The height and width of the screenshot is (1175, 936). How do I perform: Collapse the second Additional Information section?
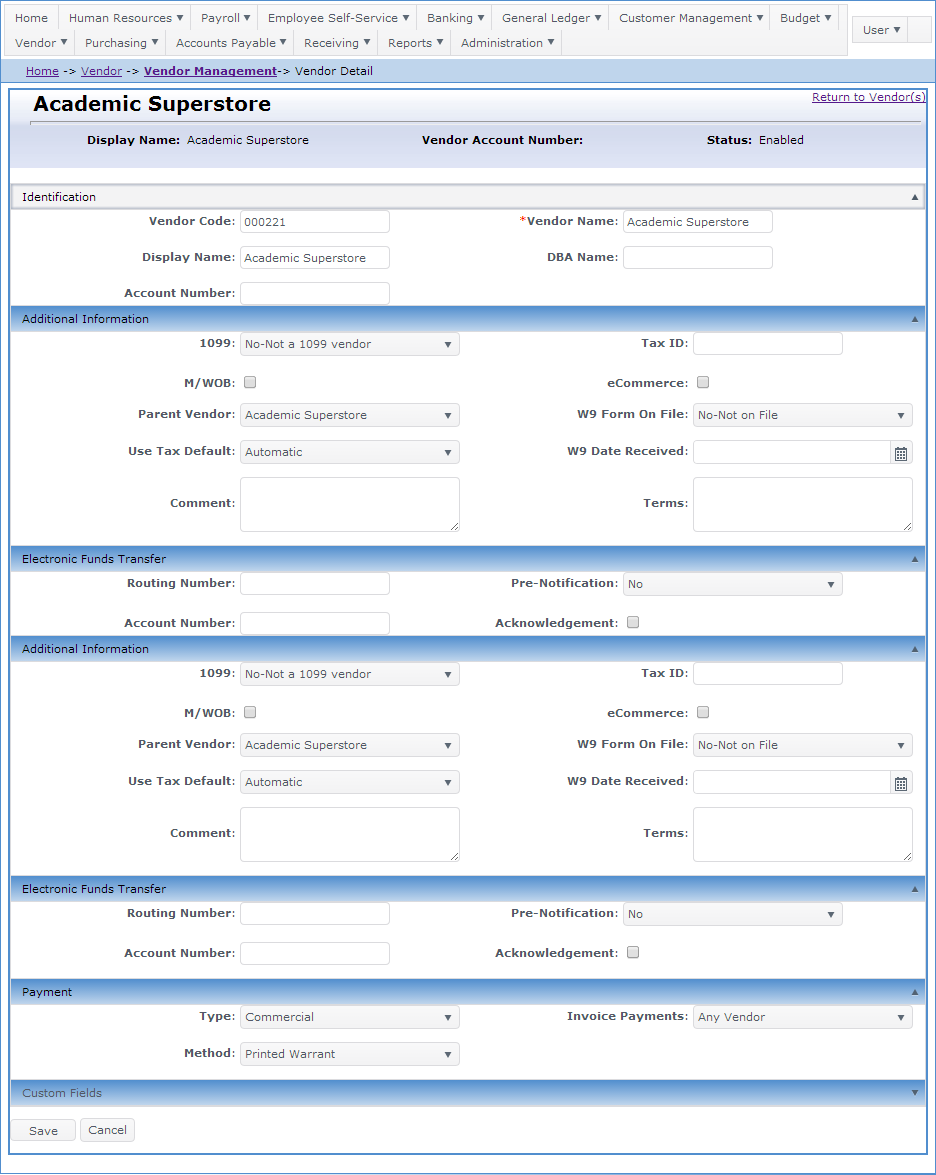point(914,649)
